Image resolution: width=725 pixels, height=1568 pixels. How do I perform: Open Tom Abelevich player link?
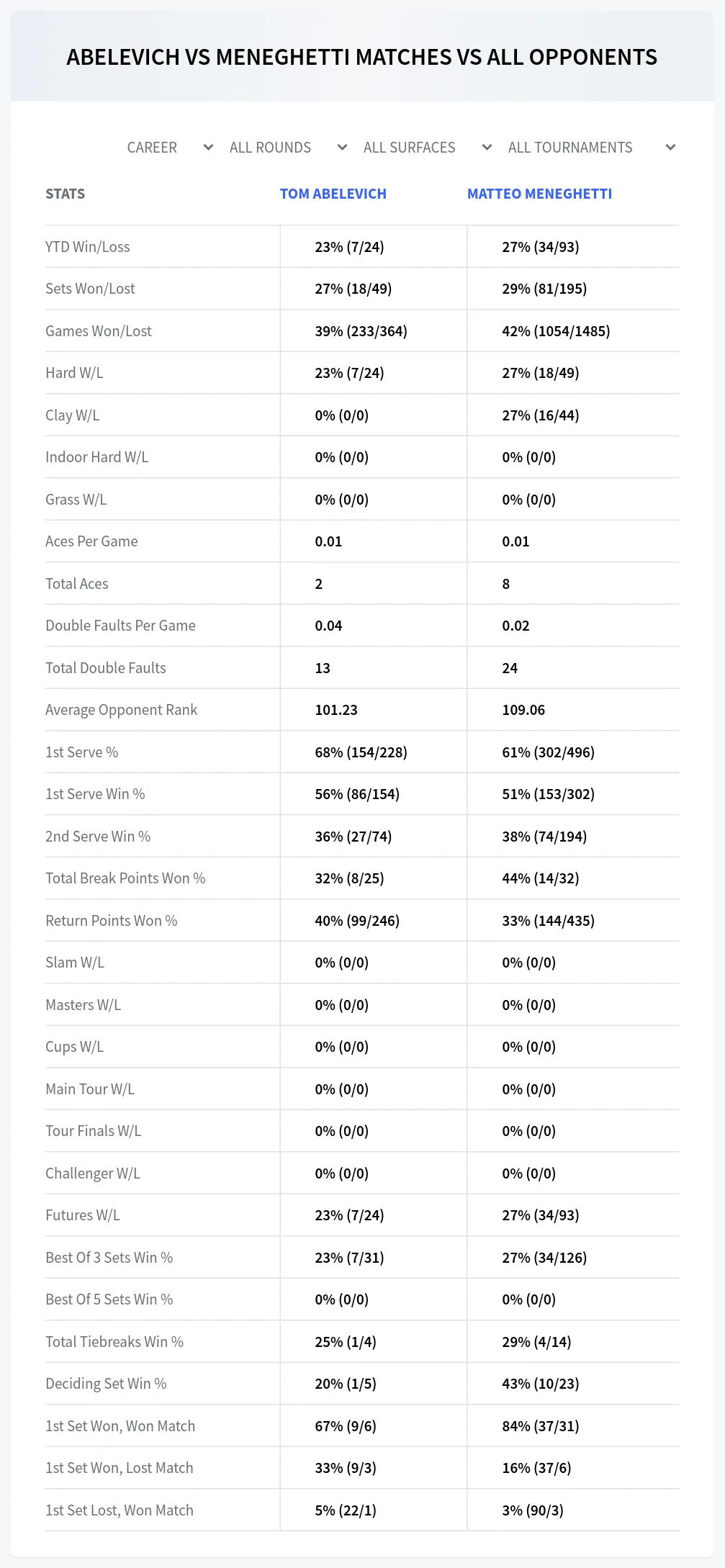[333, 194]
